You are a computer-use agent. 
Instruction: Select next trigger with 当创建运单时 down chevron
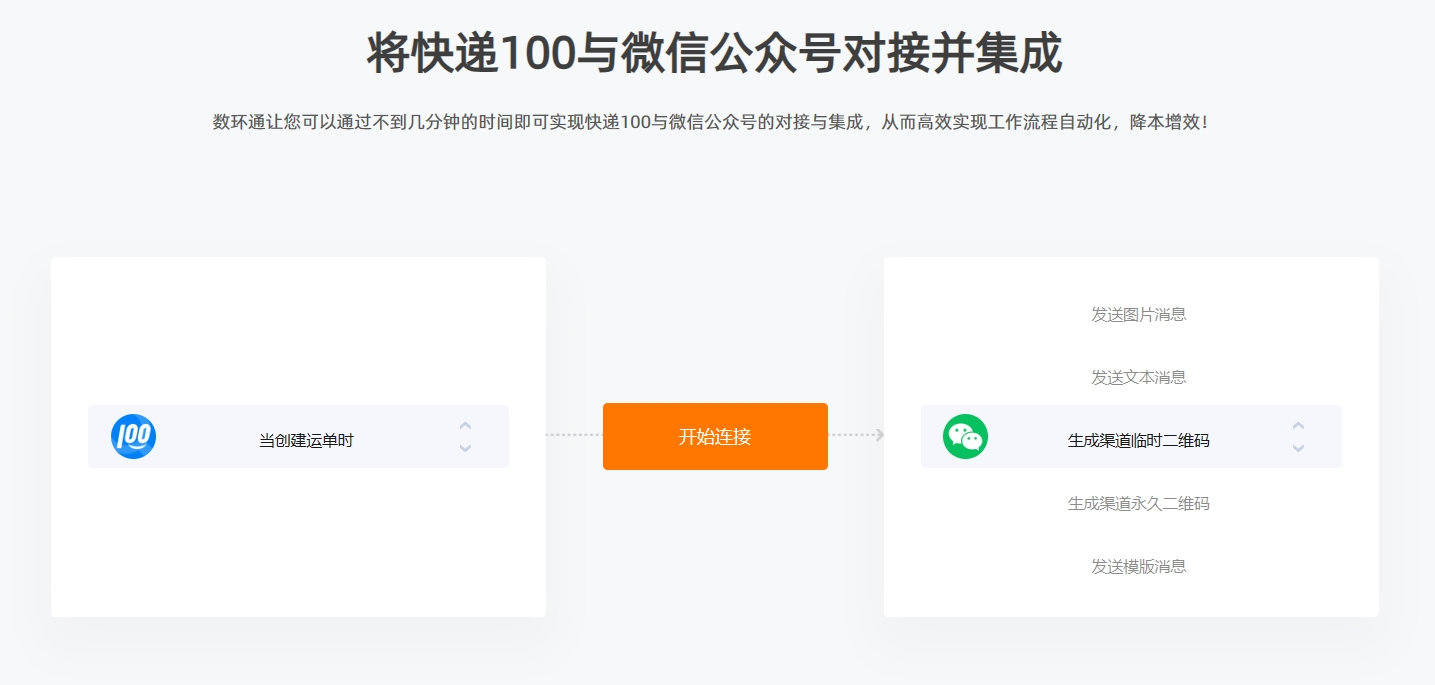tap(465, 448)
